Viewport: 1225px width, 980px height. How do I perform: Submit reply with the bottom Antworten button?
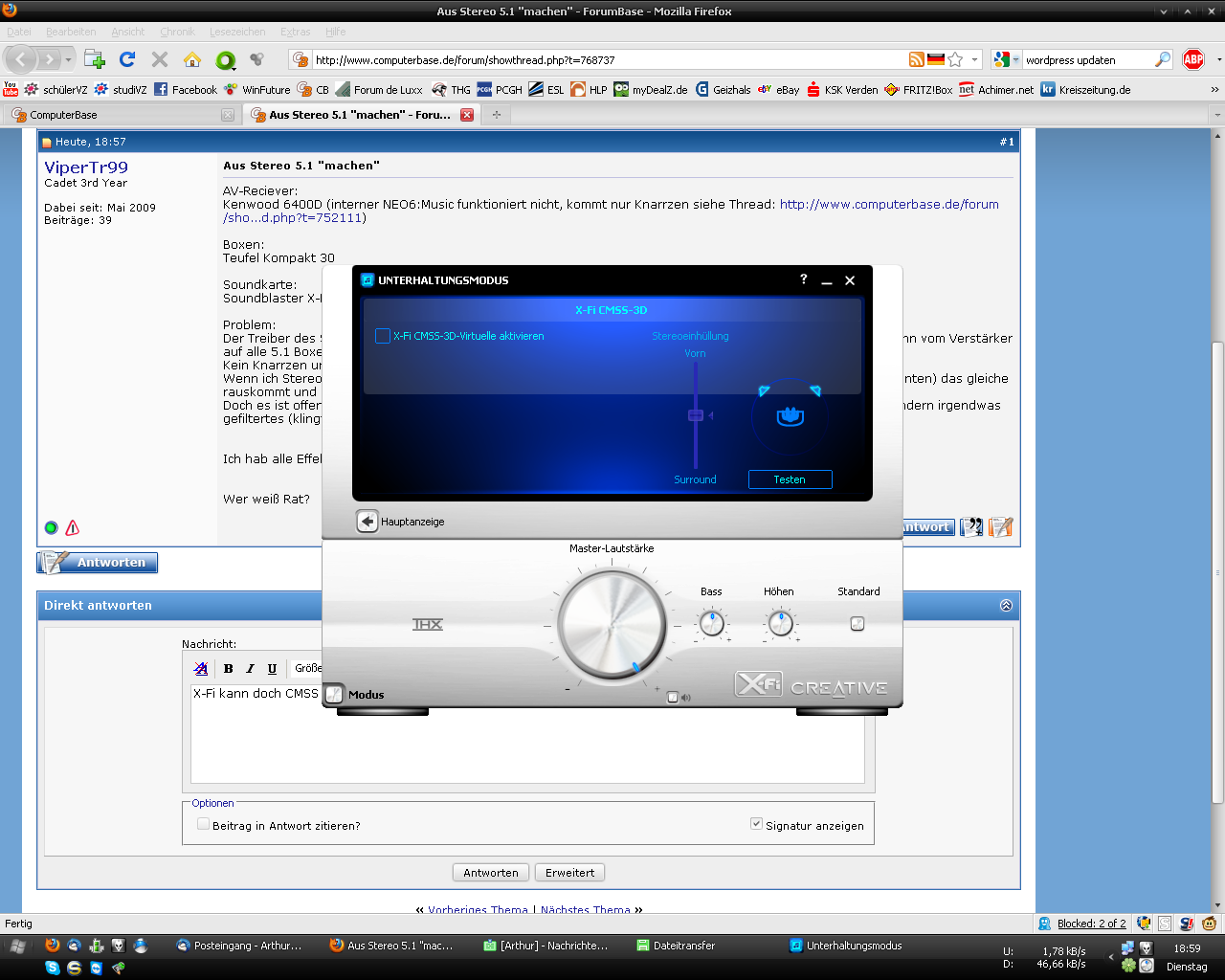point(491,873)
